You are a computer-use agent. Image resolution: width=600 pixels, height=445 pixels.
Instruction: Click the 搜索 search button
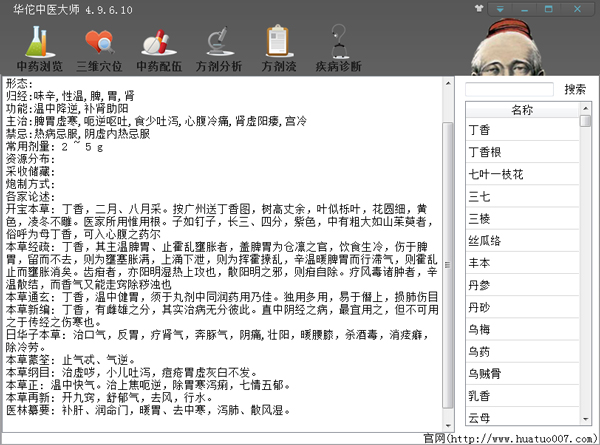(575, 89)
